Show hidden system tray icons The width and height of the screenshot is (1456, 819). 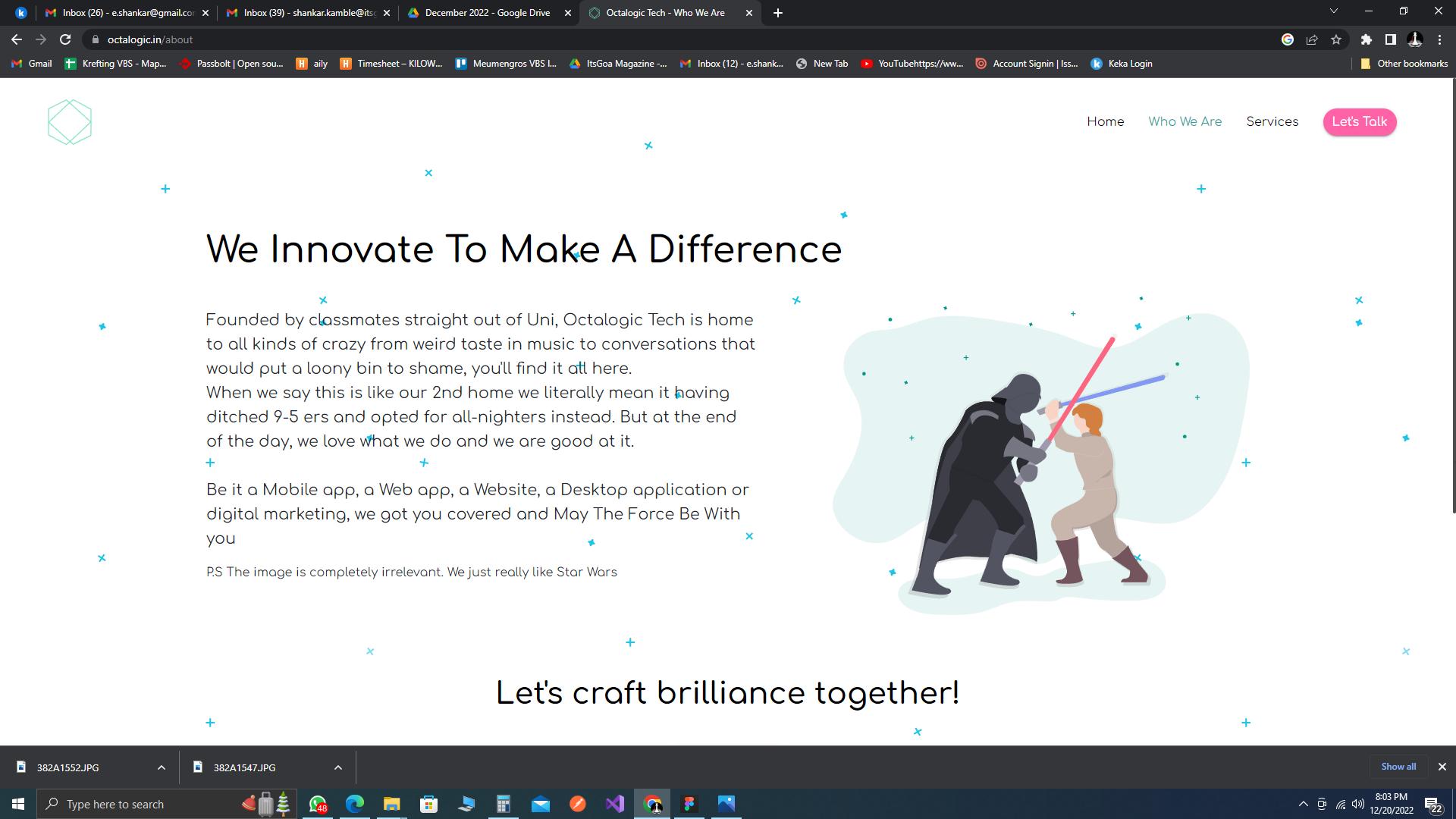(x=1303, y=804)
